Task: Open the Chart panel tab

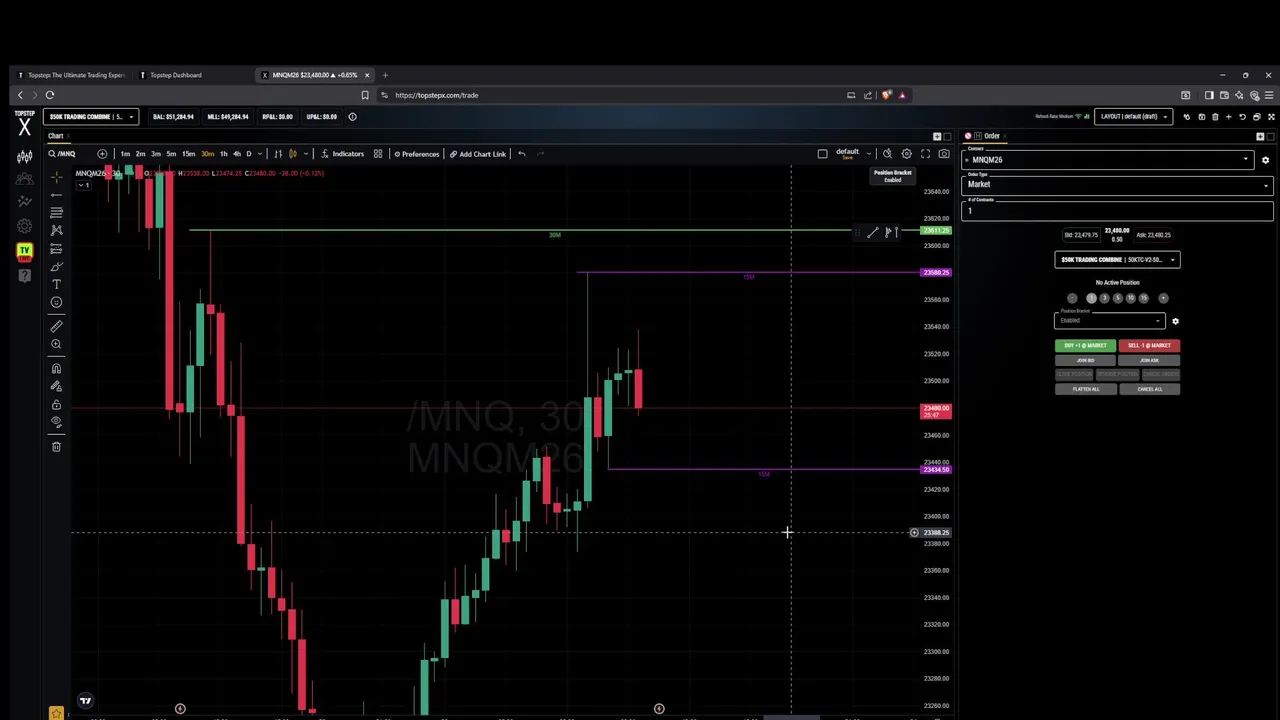Action: [56, 136]
